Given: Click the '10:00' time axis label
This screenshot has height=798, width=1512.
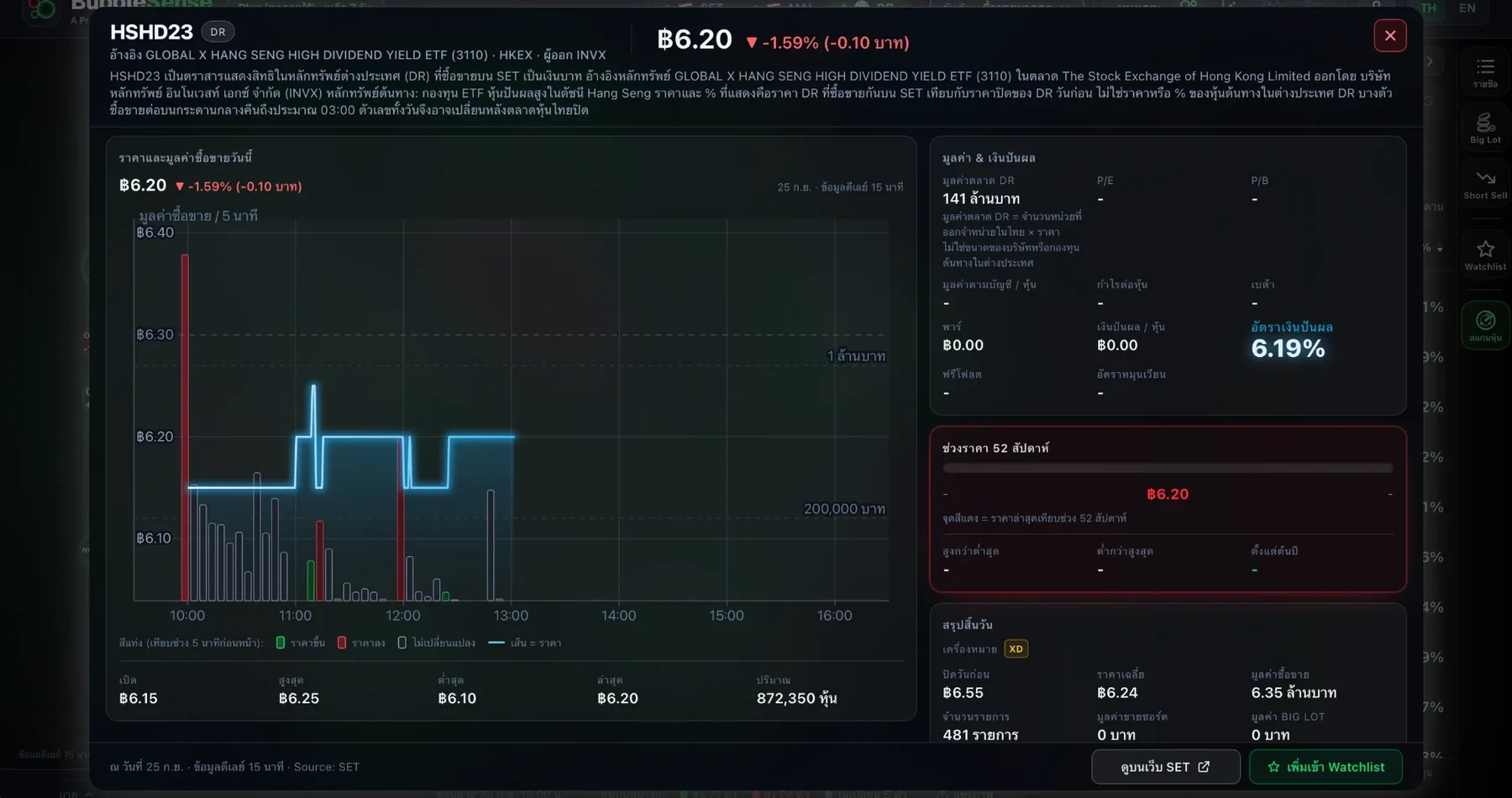Looking at the screenshot, I should pyautogui.click(x=187, y=616).
